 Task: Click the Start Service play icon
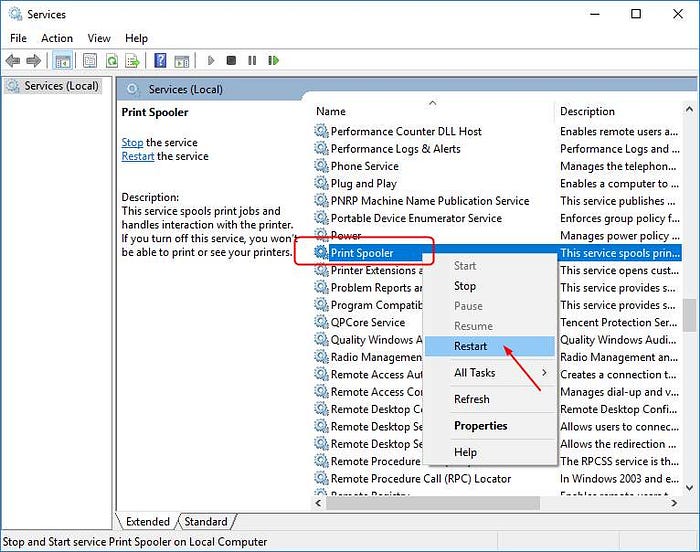(x=211, y=60)
